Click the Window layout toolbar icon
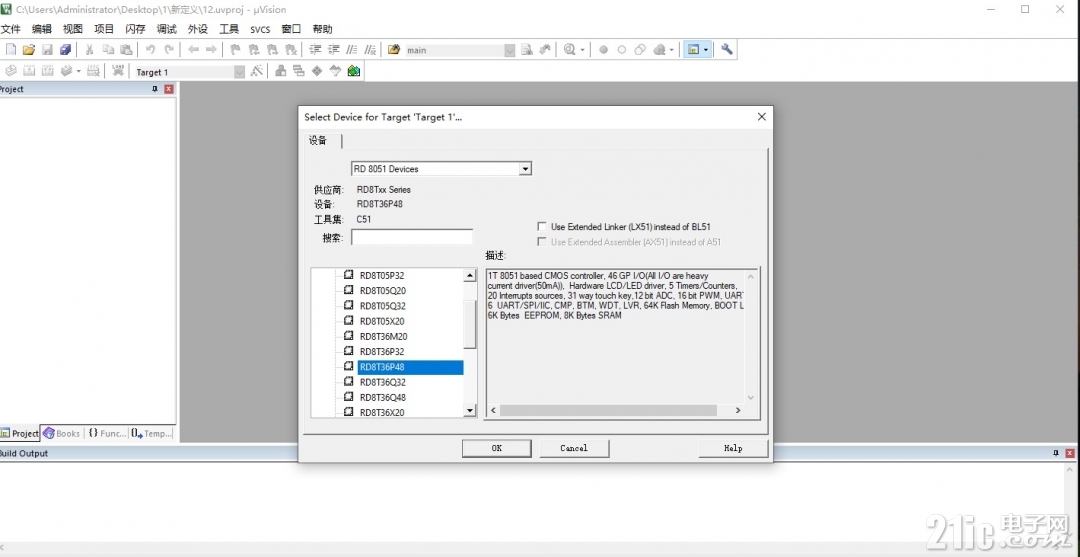This screenshot has height=557, width=1080. coord(694,50)
